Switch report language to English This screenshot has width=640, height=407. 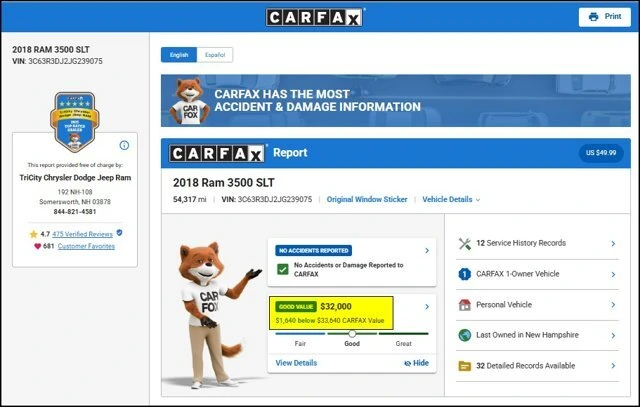[179, 55]
